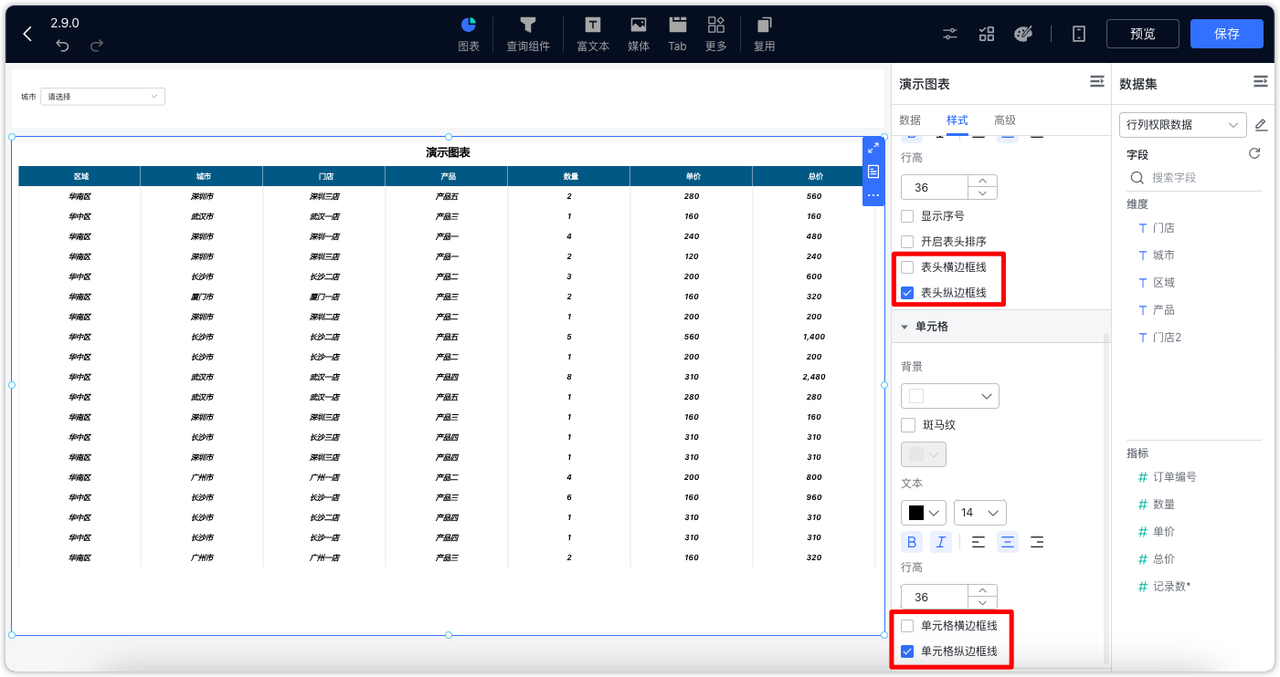Image resolution: width=1280 pixels, height=677 pixels.
Task: Open the theme palette icon in top bar
Action: tap(1022, 33)
